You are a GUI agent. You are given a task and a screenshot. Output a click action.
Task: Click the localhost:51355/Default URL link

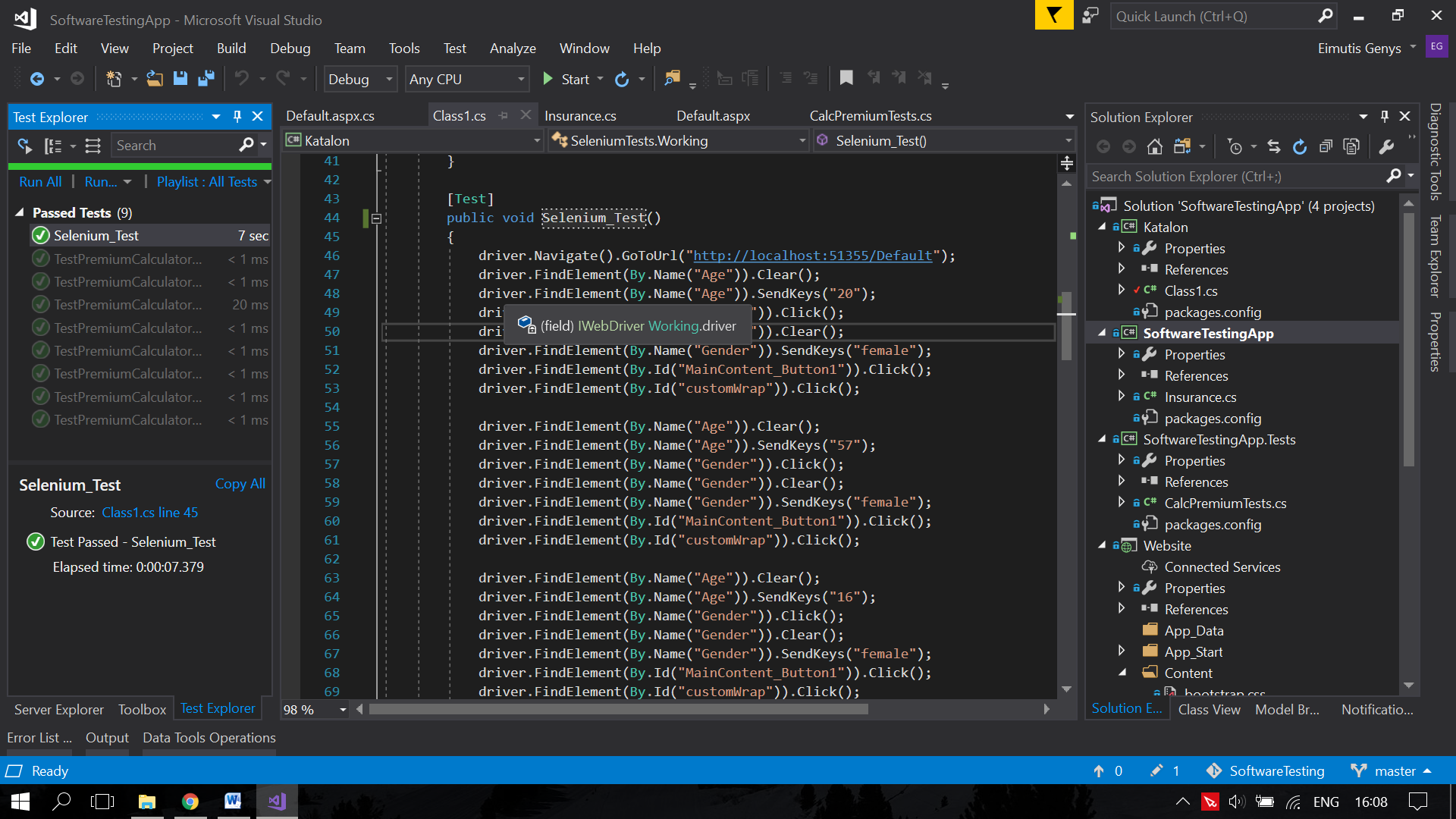point(812,256)
